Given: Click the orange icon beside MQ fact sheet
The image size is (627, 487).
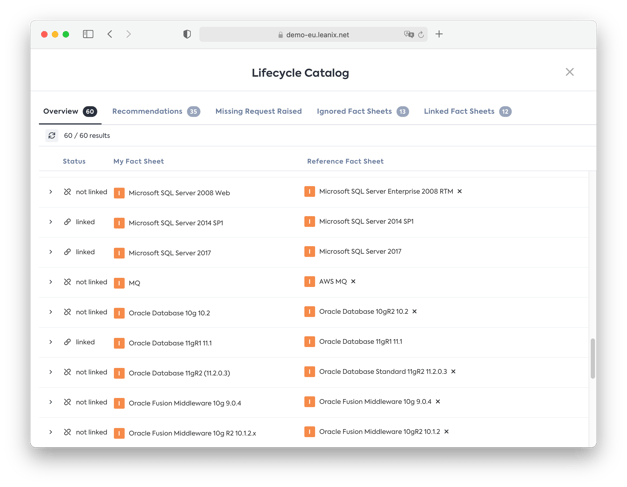Looking at the screenshot, I should click(119, 283).
